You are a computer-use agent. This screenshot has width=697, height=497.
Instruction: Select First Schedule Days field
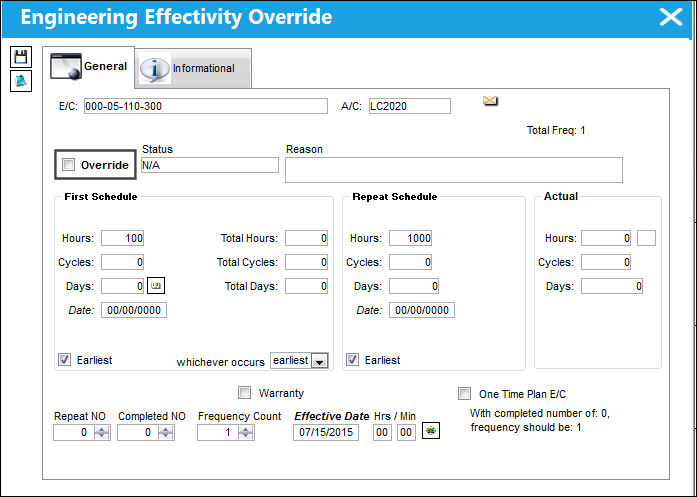point(122,286)
